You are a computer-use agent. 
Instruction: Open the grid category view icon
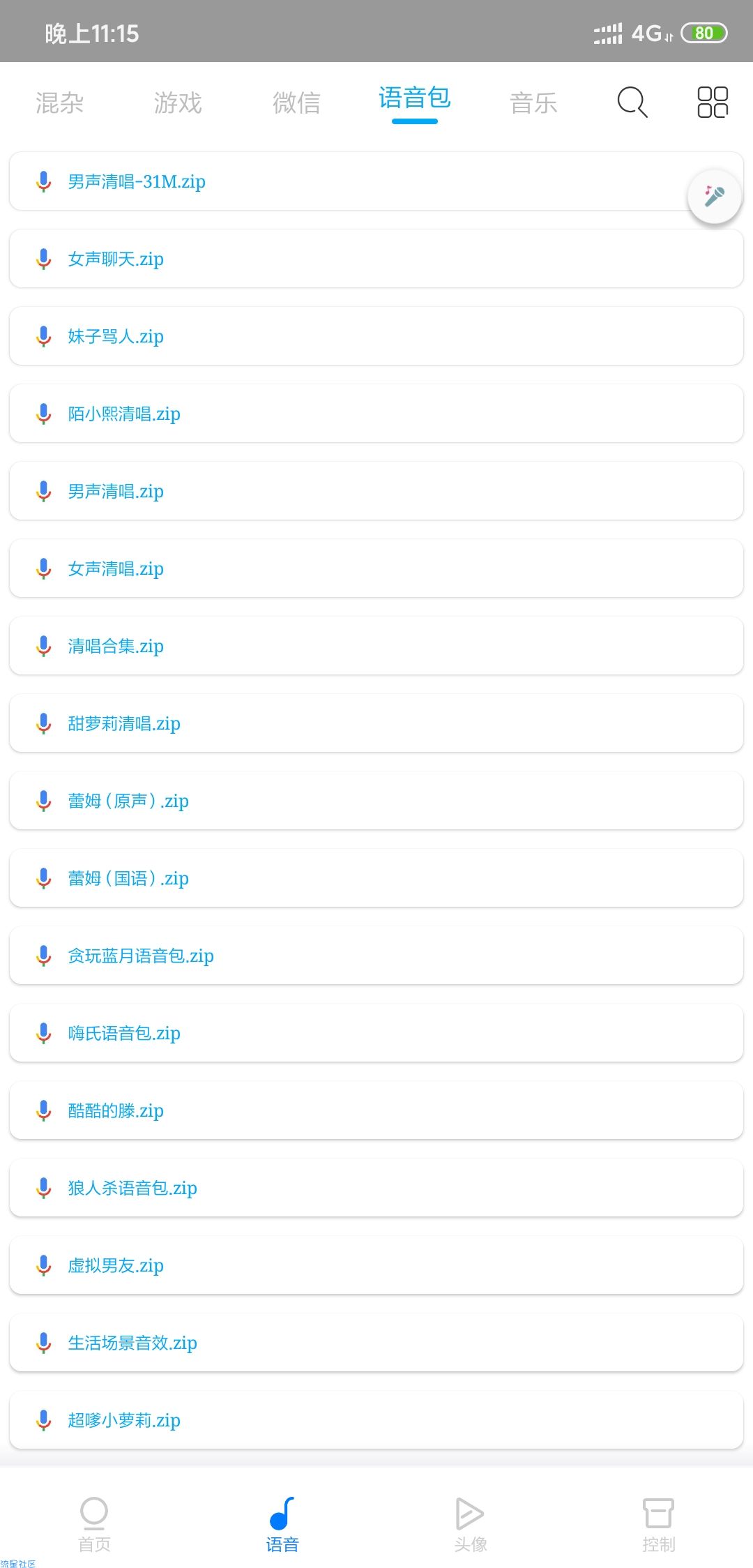(x=713, y=103)
